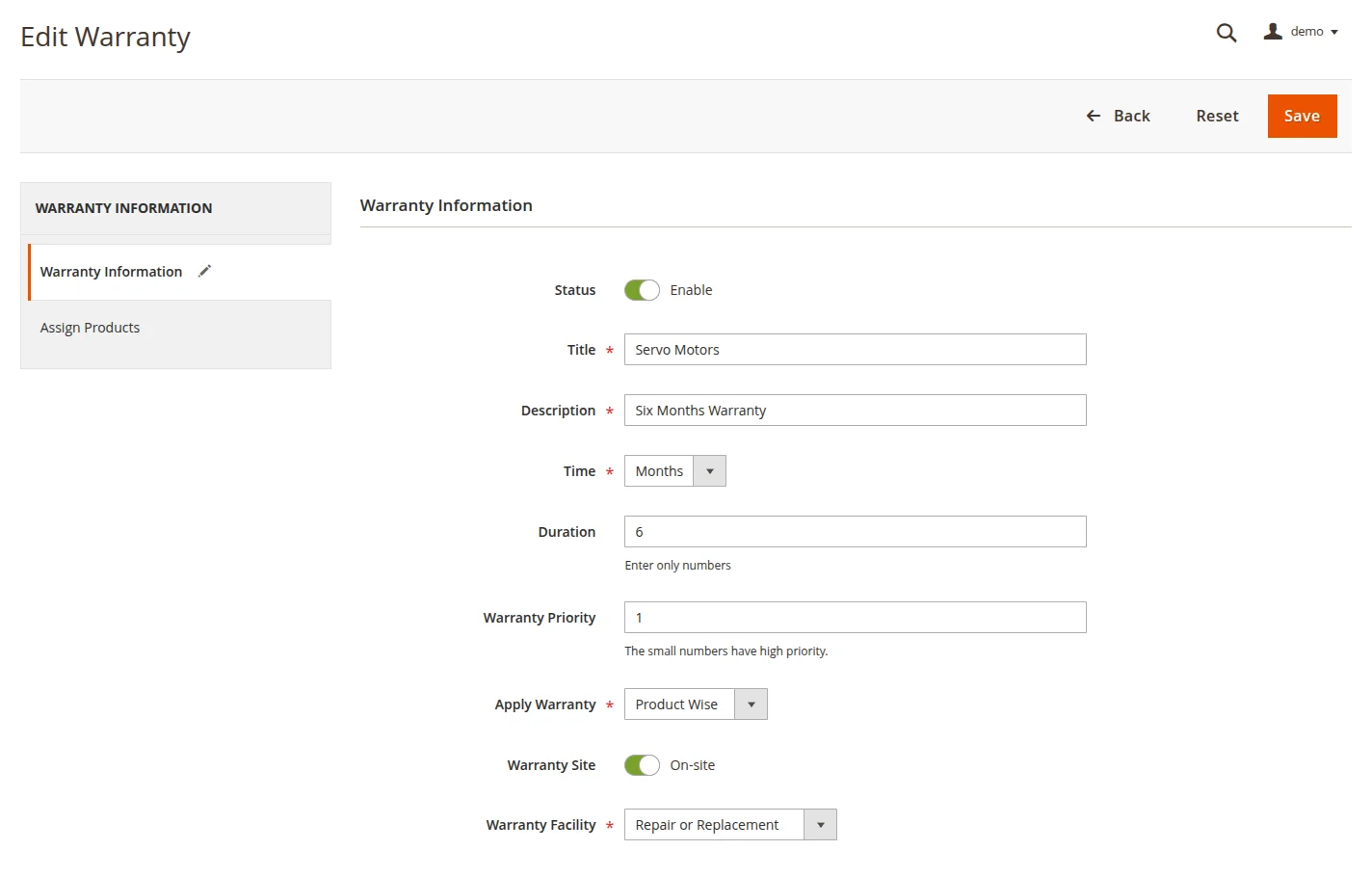Open the Time Months dropdown
This screenshot has width=1372, height=877.
674,471
